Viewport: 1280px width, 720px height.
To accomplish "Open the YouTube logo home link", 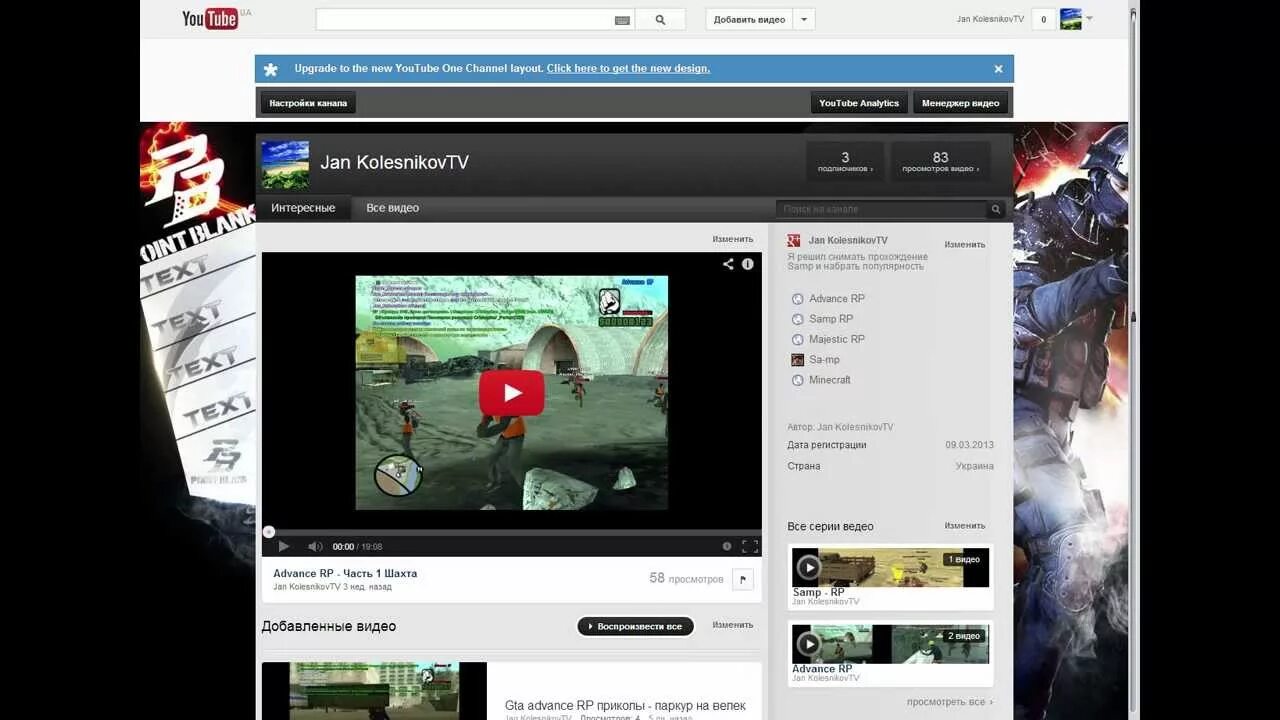I will [210, 19].
